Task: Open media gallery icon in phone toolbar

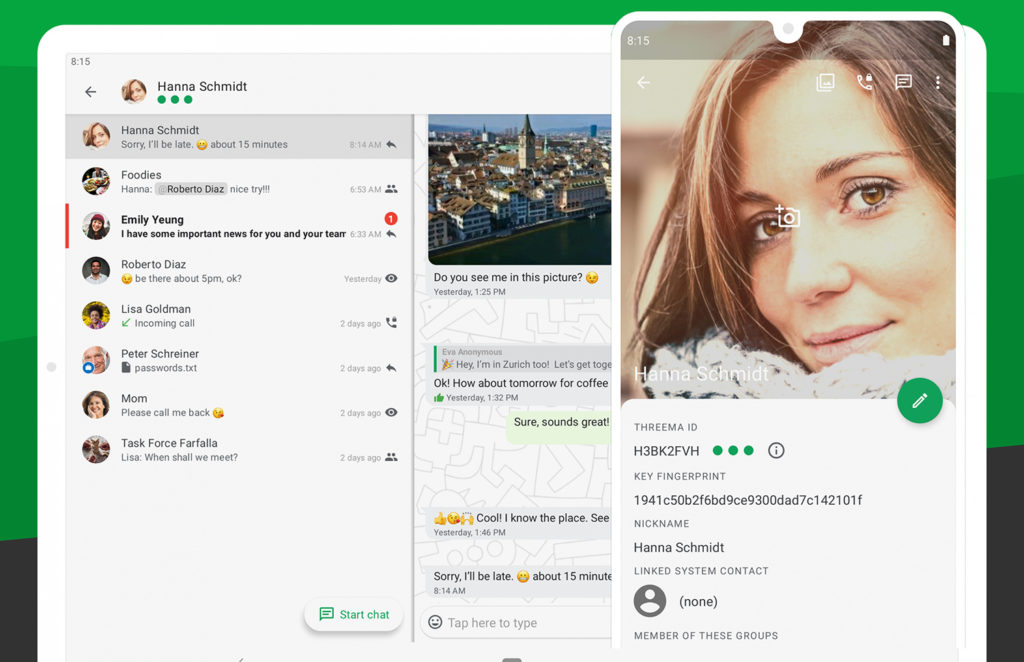Action: point(825,82)
